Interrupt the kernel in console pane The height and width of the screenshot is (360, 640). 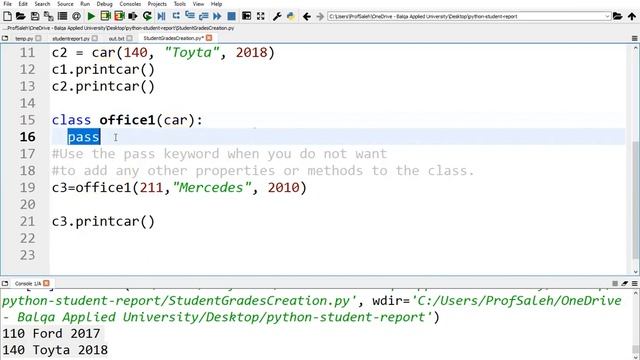[x=615, y=283]
